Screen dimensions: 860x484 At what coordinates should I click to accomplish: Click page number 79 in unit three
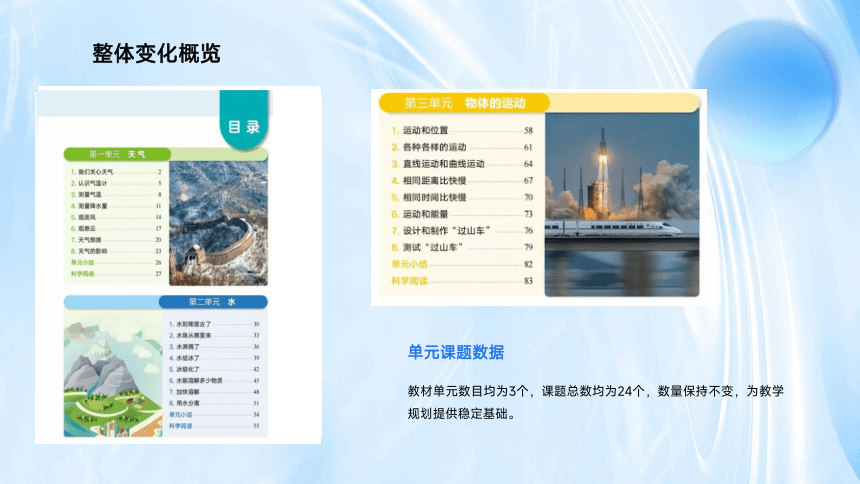pyautogui.click(x=528, y=247)
